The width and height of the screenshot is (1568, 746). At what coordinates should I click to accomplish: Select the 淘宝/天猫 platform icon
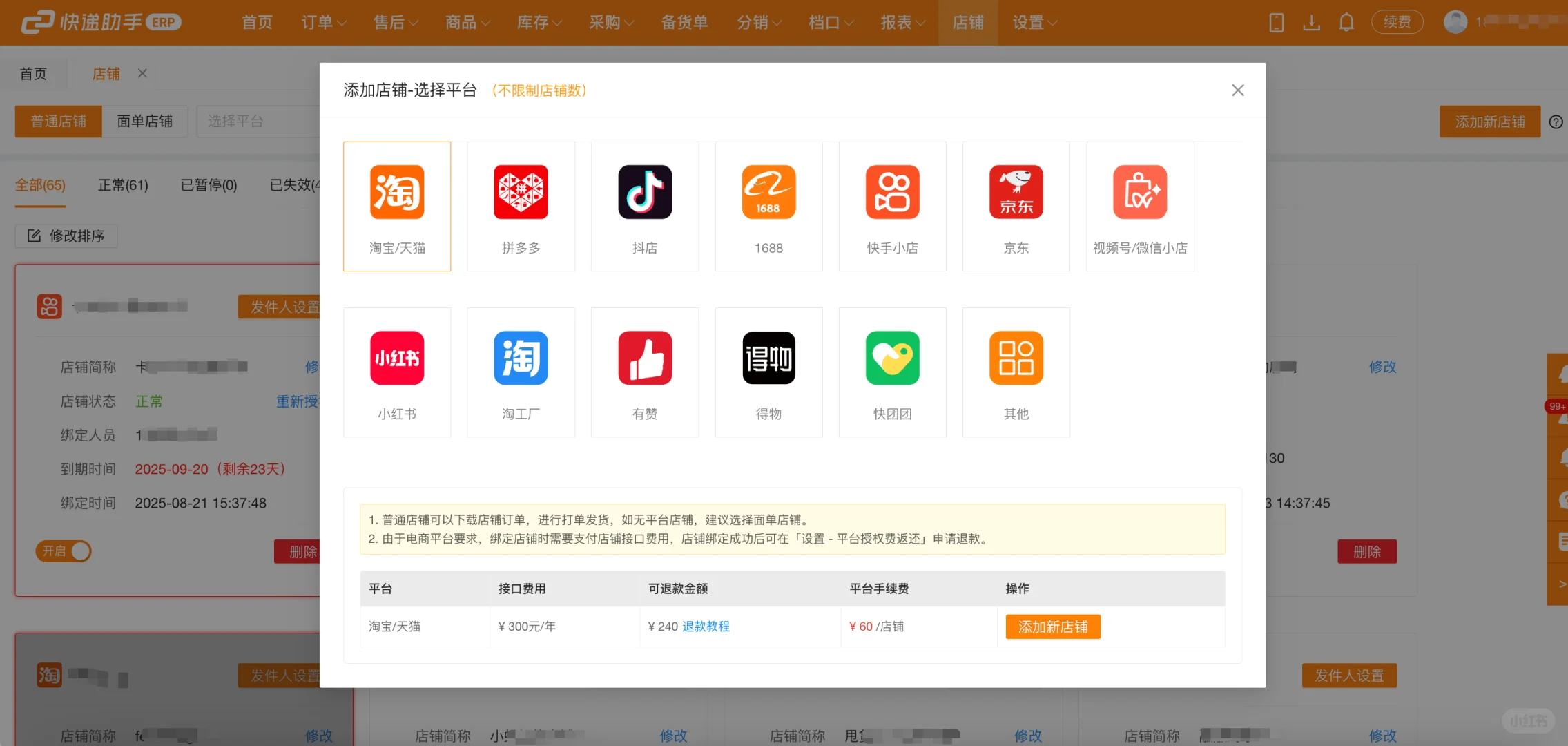pyautogui.click(x=397, y=206)
